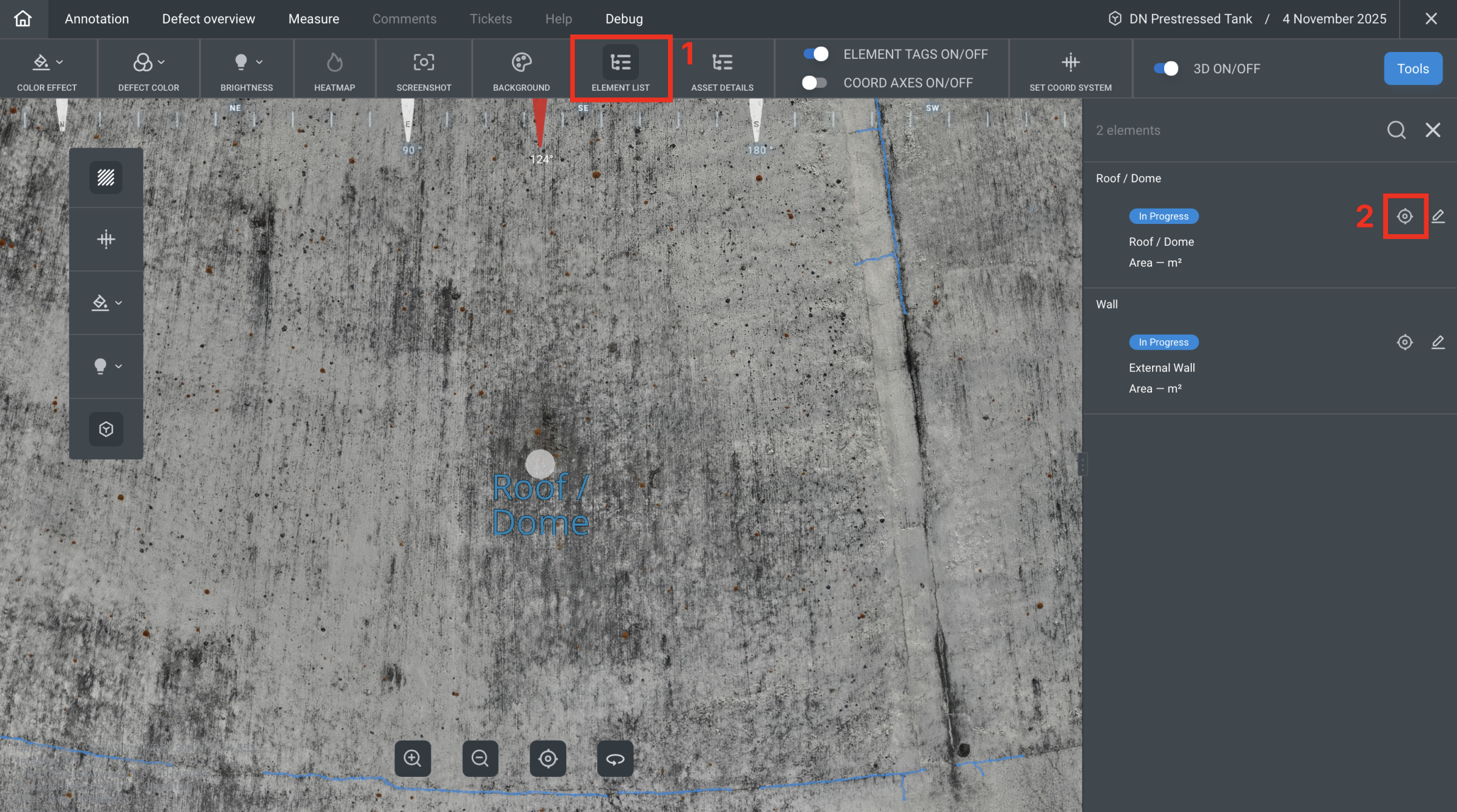The image size is (1457, 812).
Task: Click the zoom in viewport button
Action: pos(413,758)
